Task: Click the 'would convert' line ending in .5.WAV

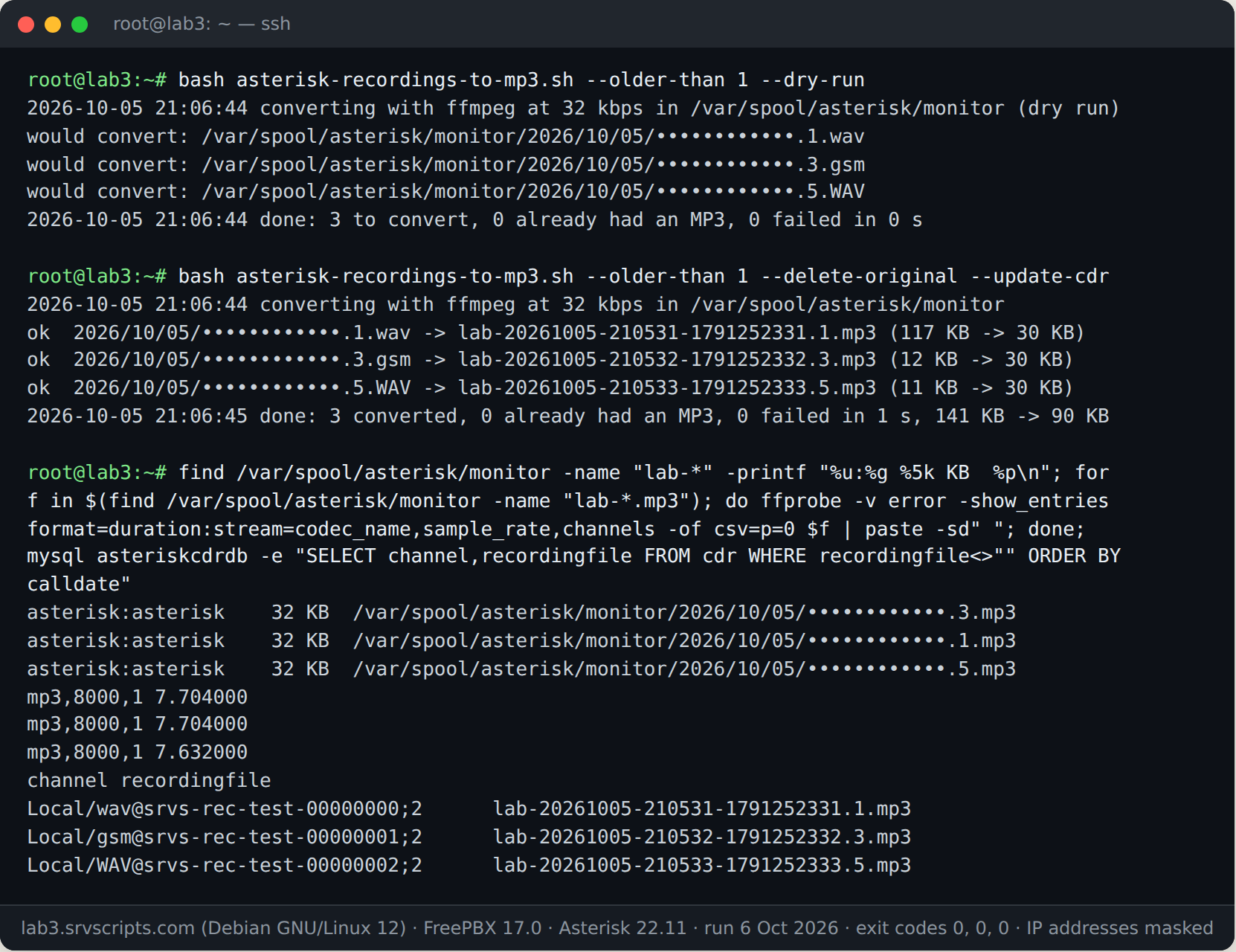Action: [x=446, y=191]
